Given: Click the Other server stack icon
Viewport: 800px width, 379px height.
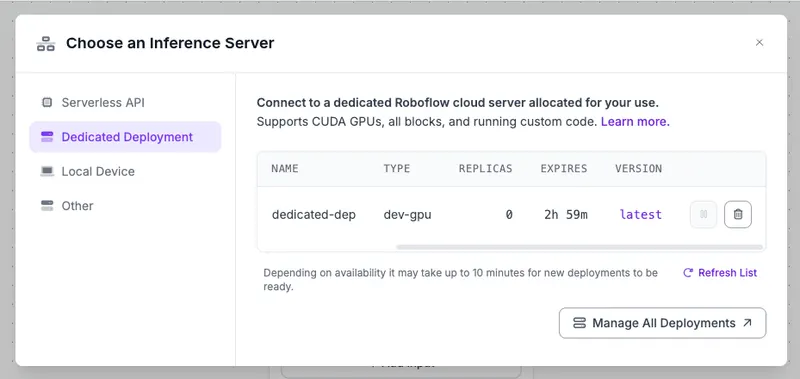Looking at the screenshot, I should coord(47,206).
